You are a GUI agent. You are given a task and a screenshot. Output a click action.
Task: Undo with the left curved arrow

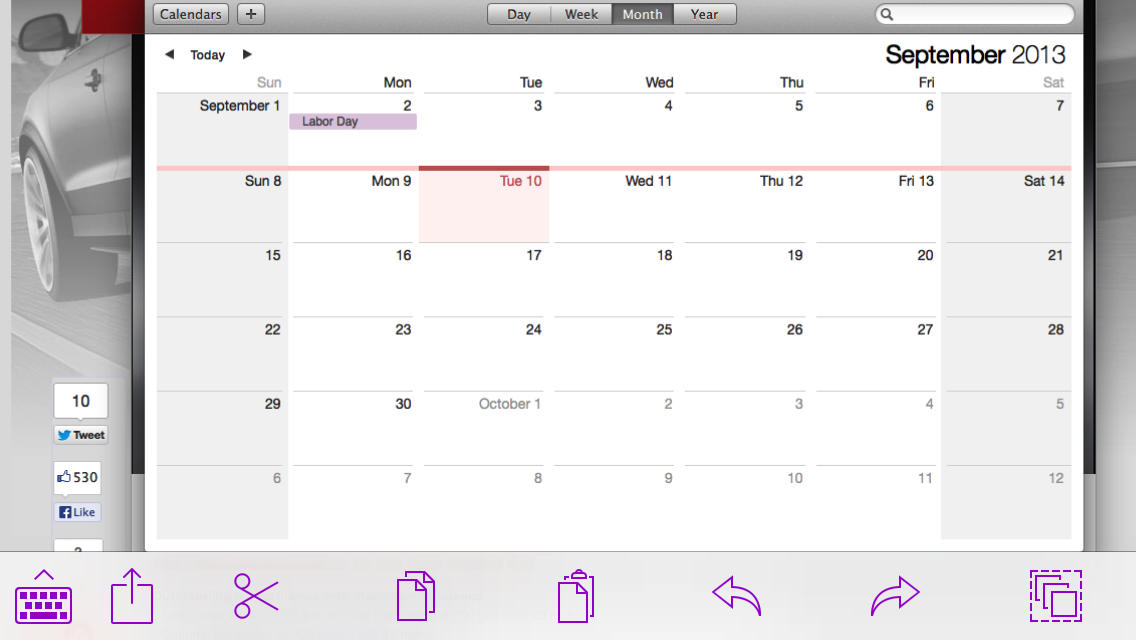coord(736,596)
